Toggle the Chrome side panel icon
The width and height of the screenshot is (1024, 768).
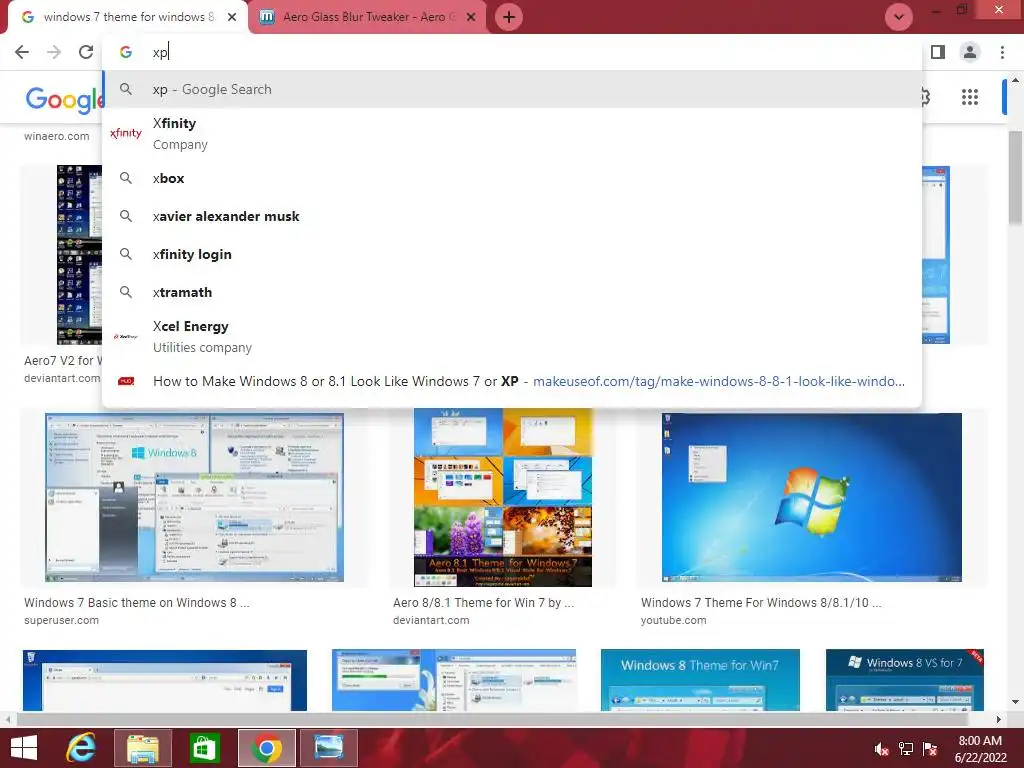coord(938,52)
